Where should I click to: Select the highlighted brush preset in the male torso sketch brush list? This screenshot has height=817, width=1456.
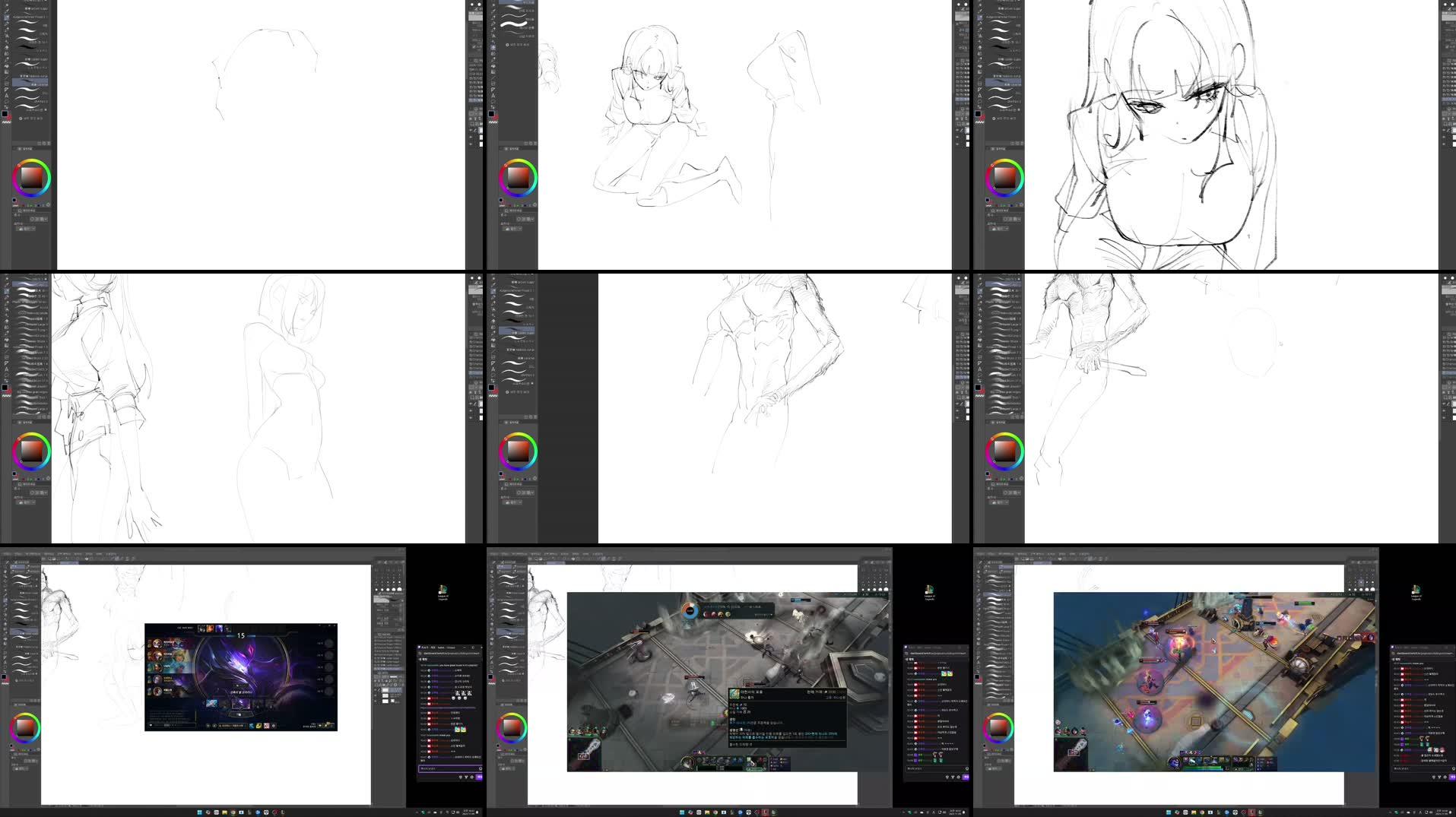517,331
